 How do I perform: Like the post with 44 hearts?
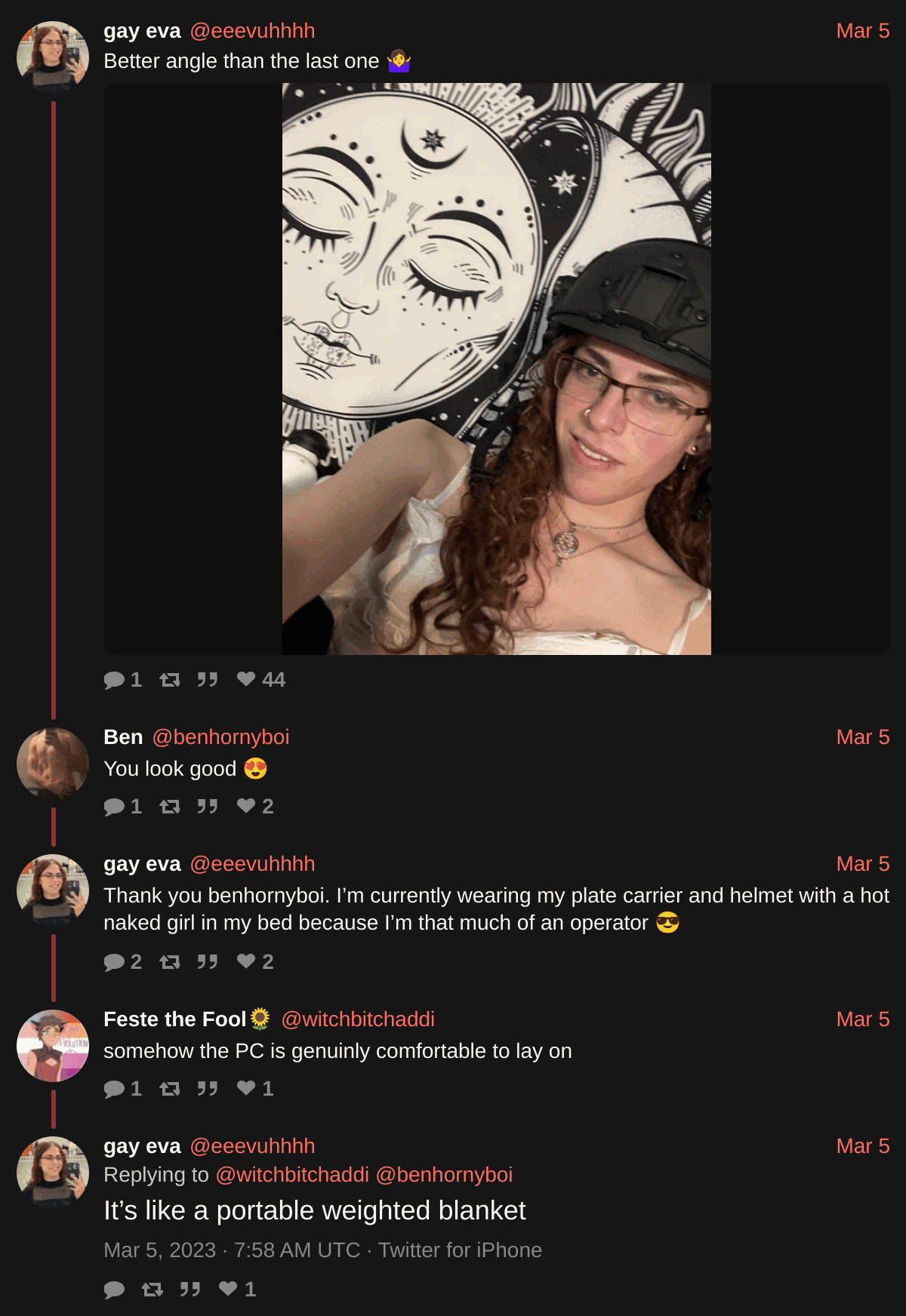coord(246,679)
